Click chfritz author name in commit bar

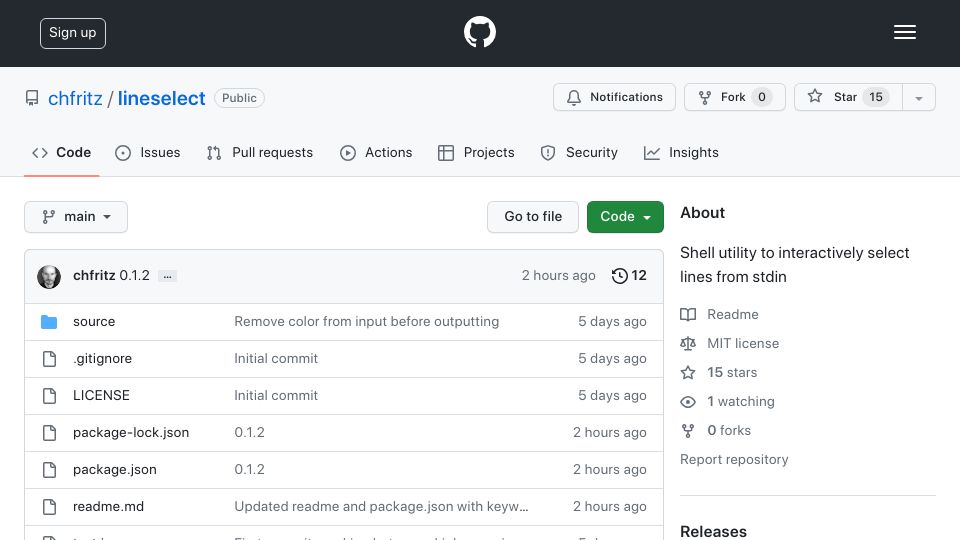point(94,276)
